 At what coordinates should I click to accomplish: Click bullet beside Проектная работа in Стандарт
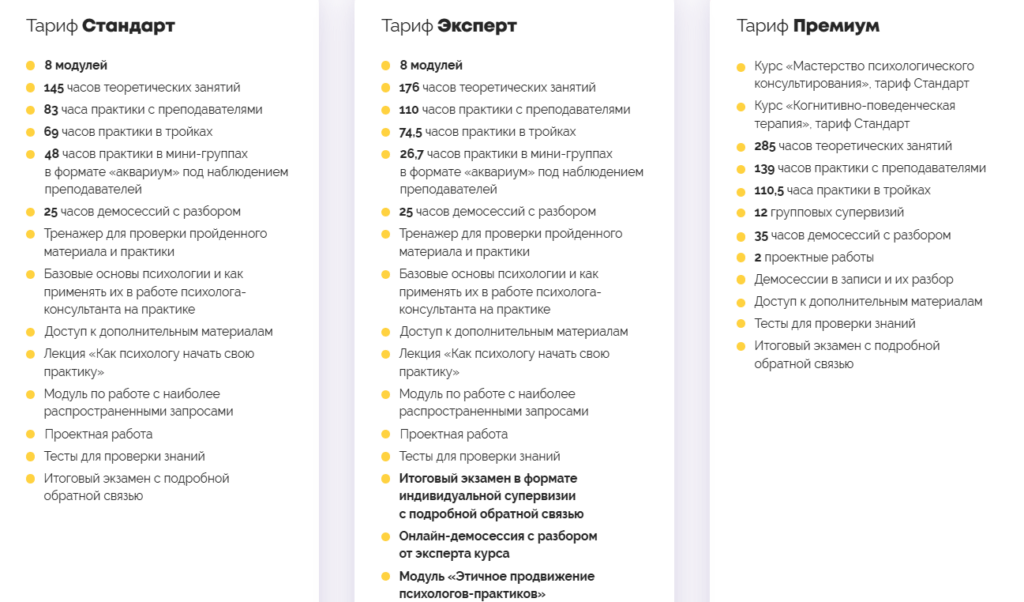click(30, 435)
